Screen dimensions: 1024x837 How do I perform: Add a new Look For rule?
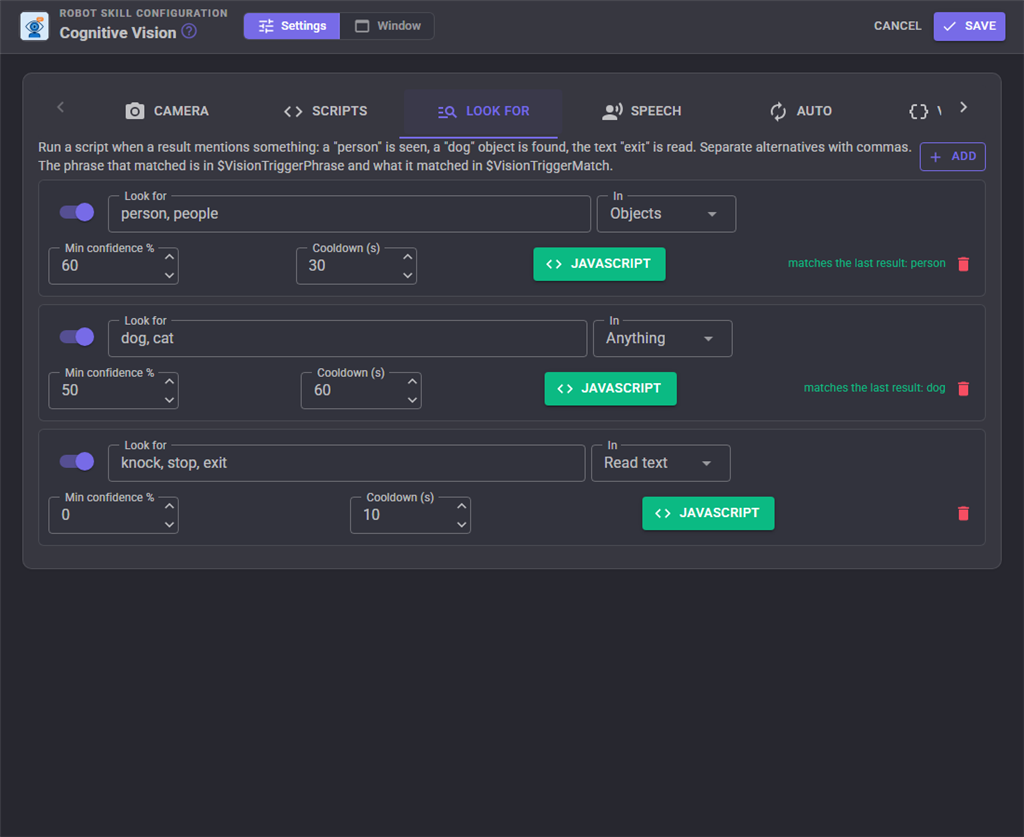[952, 157]
